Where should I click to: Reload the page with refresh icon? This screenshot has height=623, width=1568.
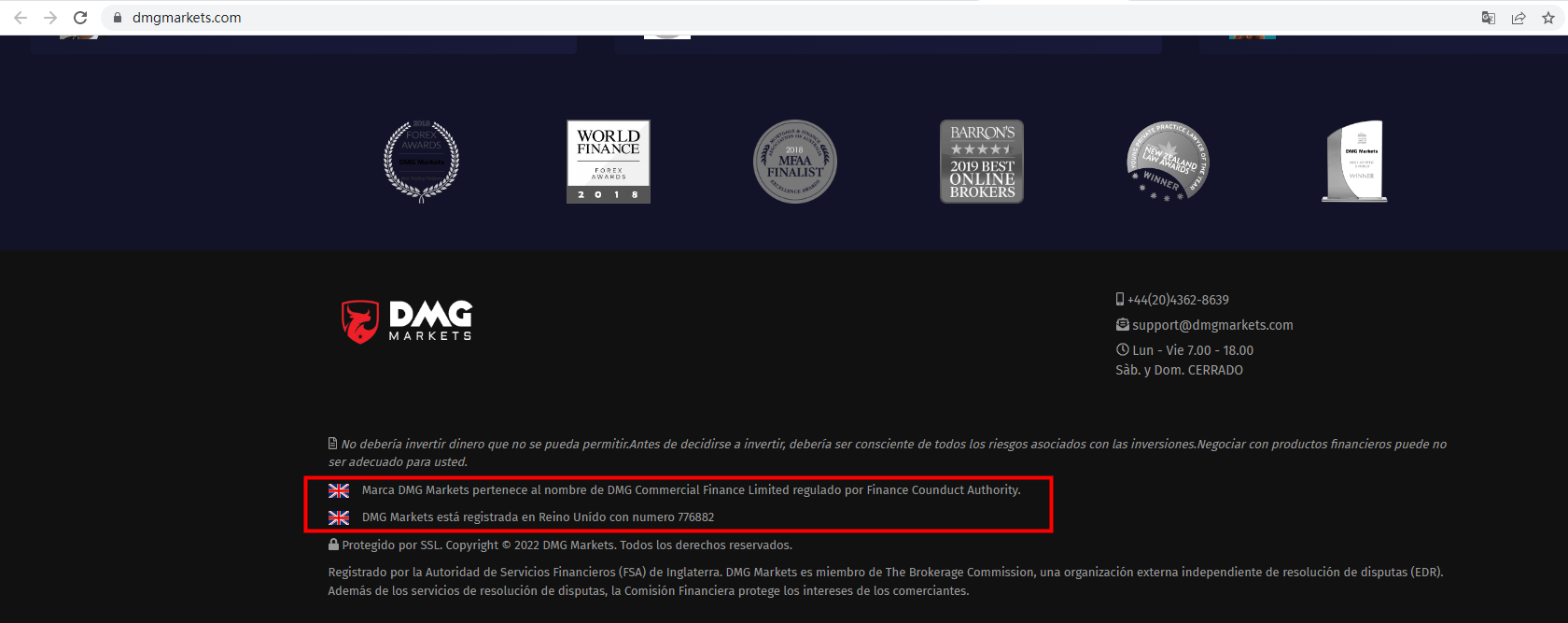point(80,18)
